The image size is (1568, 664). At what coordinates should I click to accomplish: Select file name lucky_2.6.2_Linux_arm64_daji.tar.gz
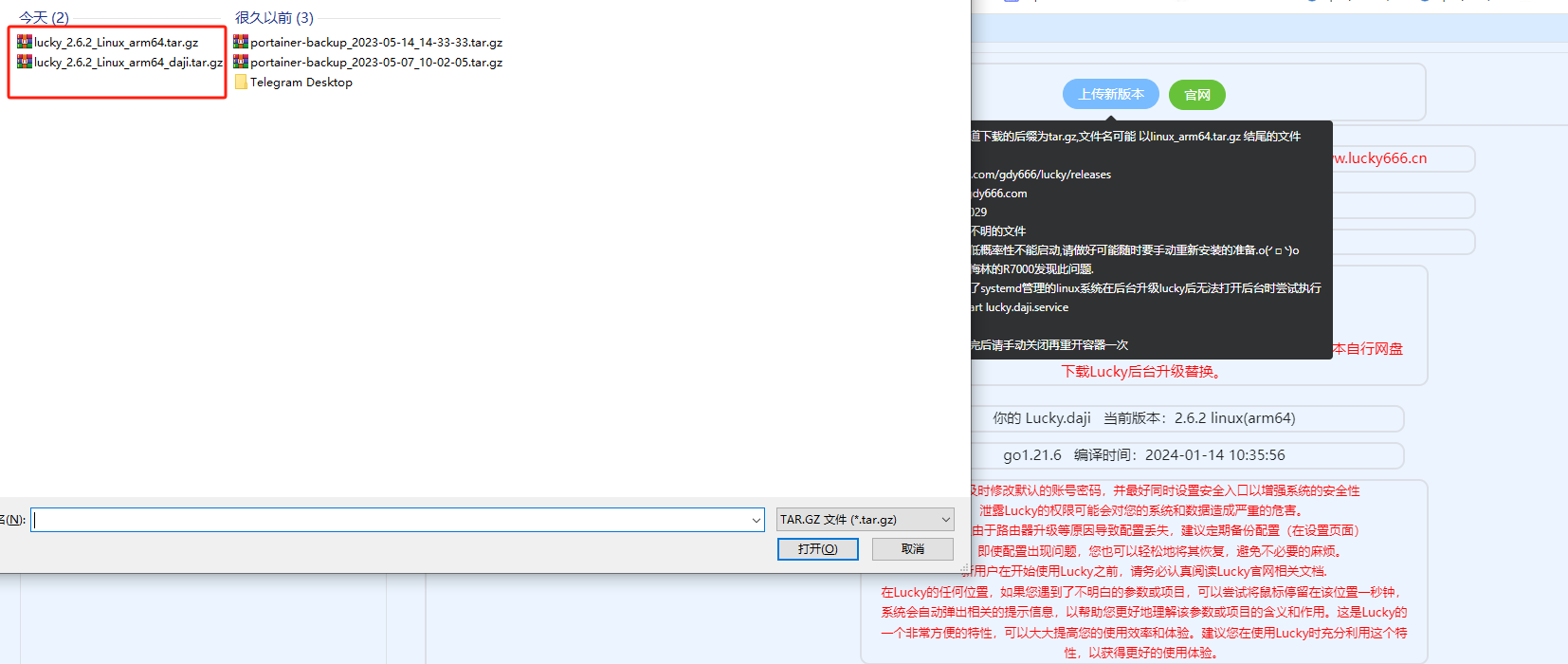(x=128, y=63)
